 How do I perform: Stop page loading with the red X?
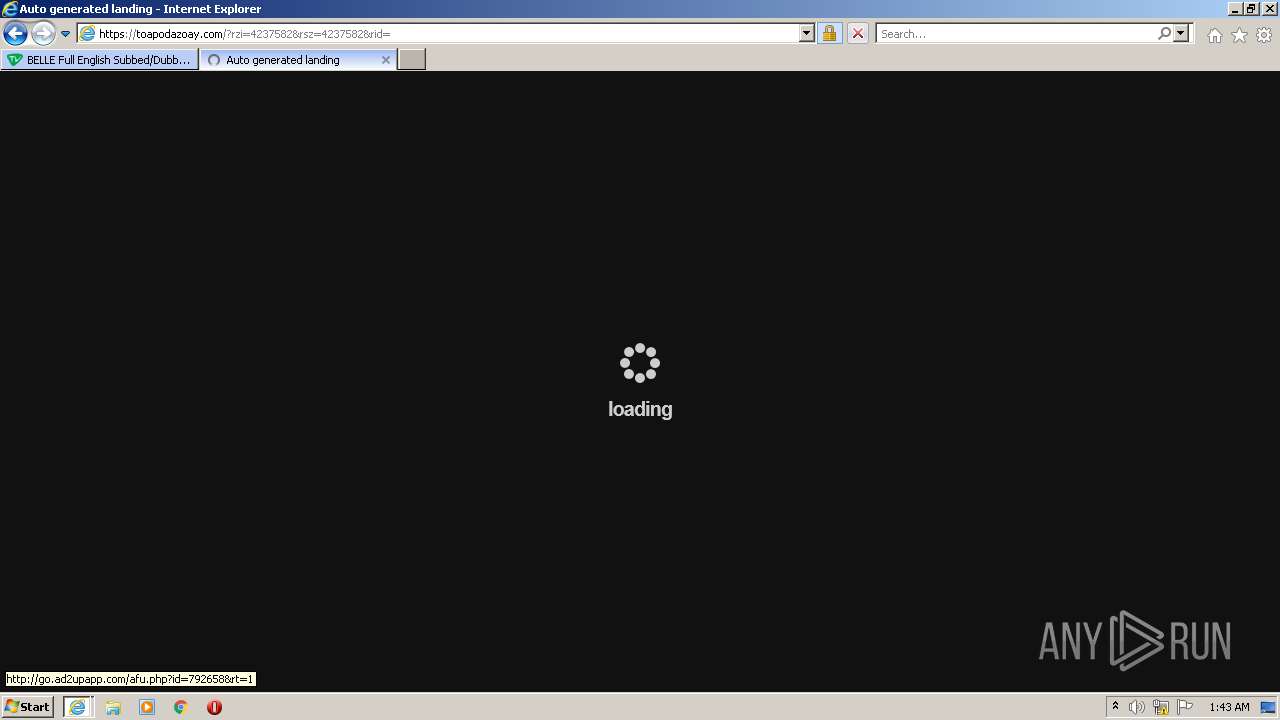point(857,33)
